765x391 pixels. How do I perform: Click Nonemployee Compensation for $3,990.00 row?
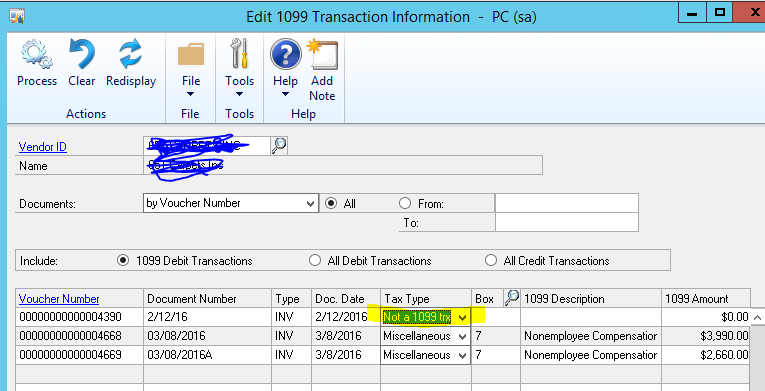tap(591, 336)
